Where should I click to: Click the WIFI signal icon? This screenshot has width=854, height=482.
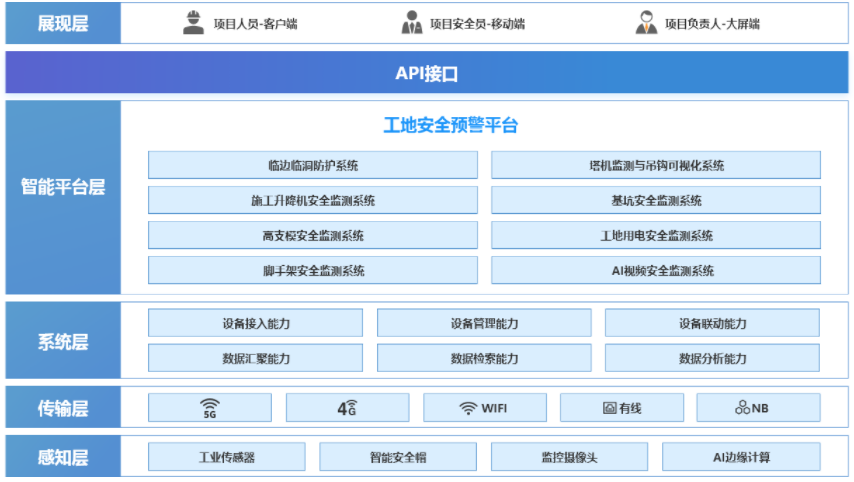coord(468,408)
